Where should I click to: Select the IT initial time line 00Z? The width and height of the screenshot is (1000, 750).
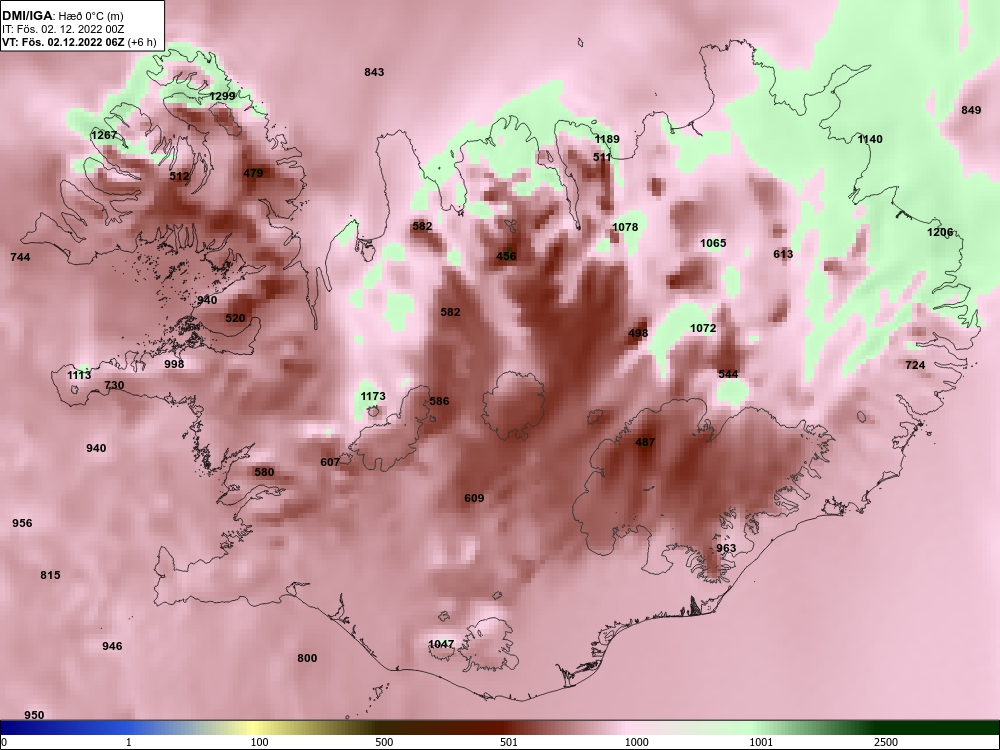pos(64,29)
